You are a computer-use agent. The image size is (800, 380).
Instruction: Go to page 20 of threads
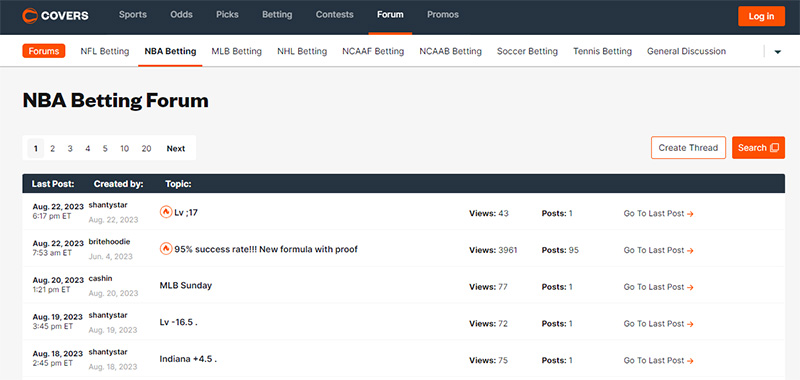146,148
